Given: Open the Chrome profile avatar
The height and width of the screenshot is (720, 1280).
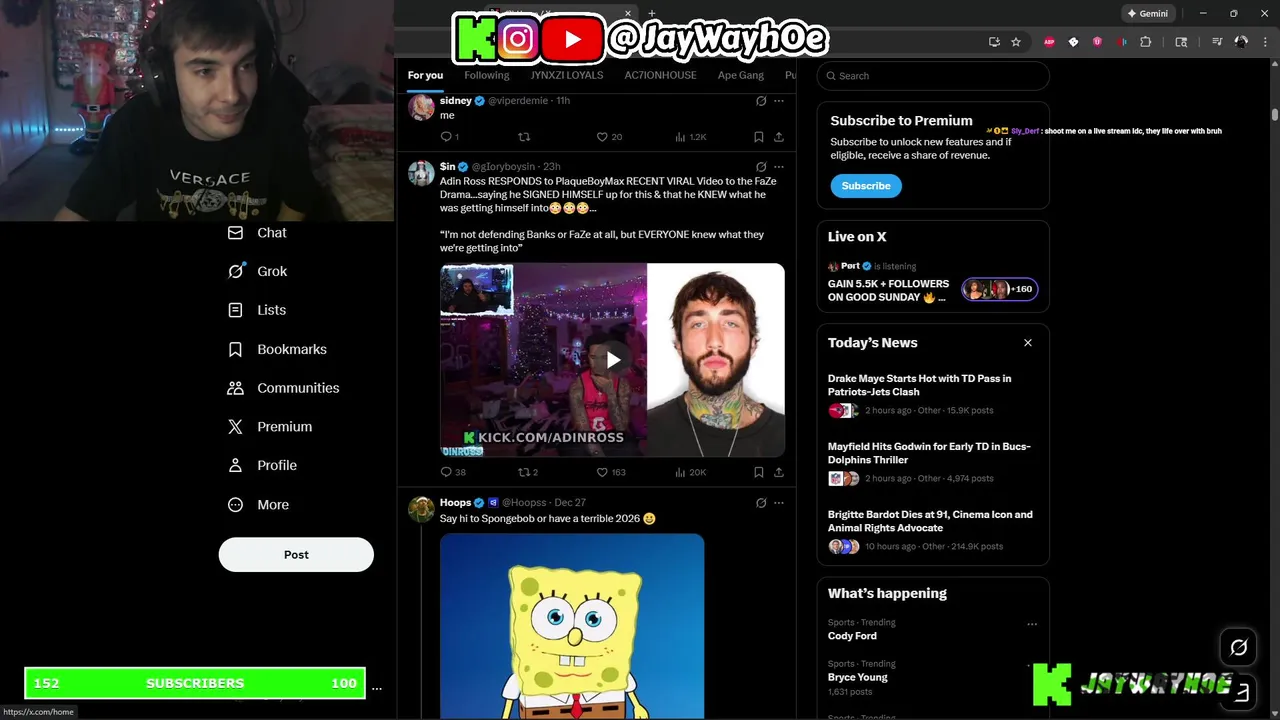Looking at the screenshot, I should (x=1241, y=42).
